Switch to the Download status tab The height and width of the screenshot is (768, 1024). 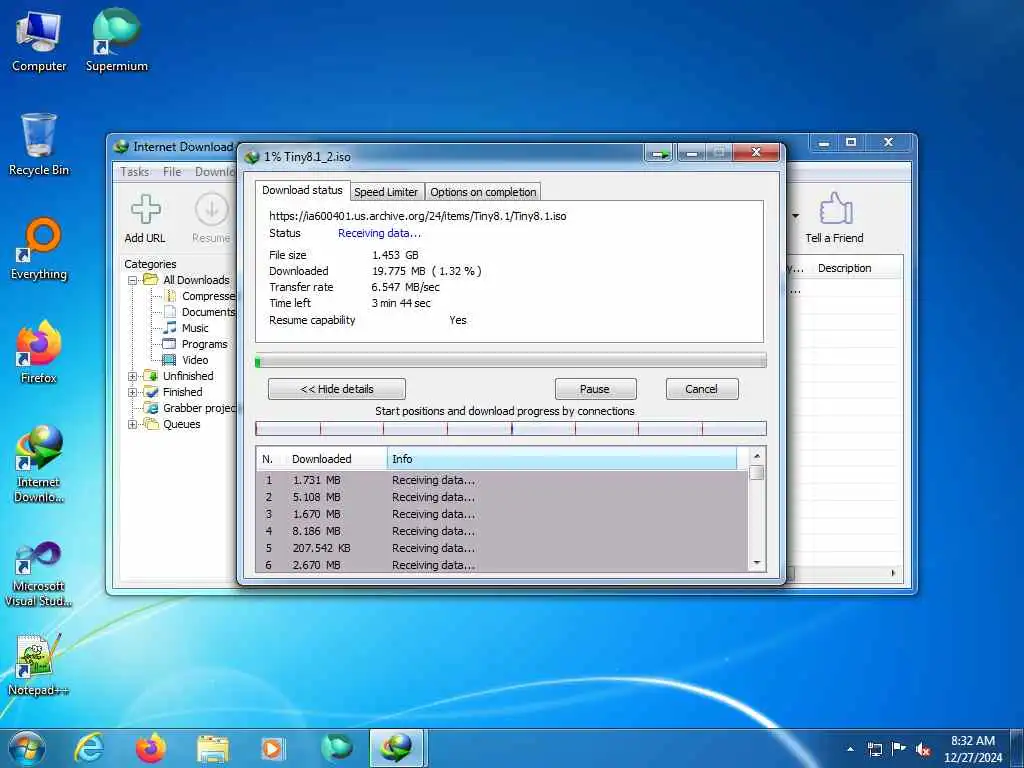pyautogui.click(x=302, y=190)
